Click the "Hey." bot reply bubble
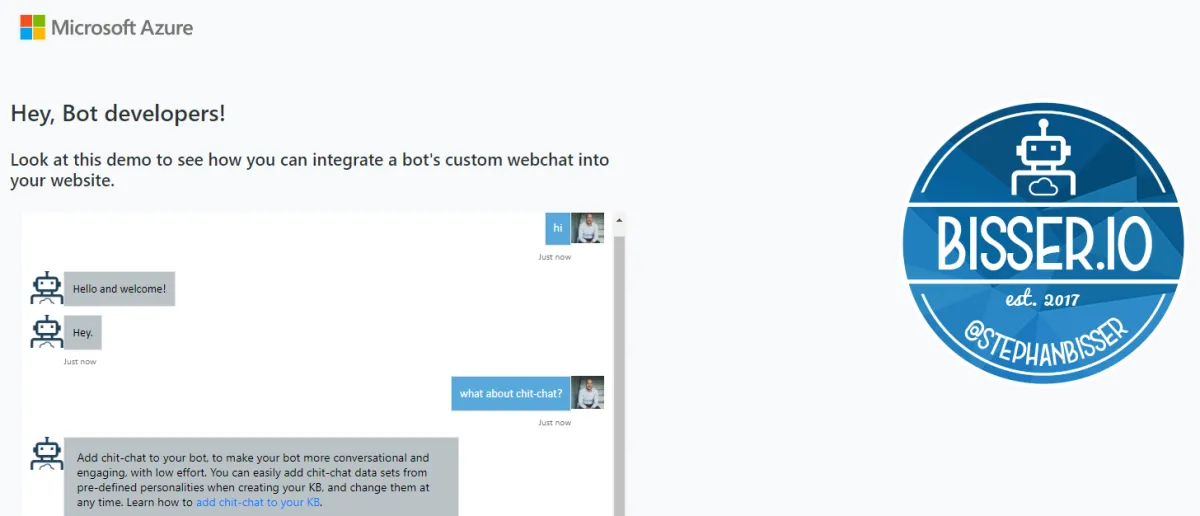 pyautogui.click(x=82, y=333)
